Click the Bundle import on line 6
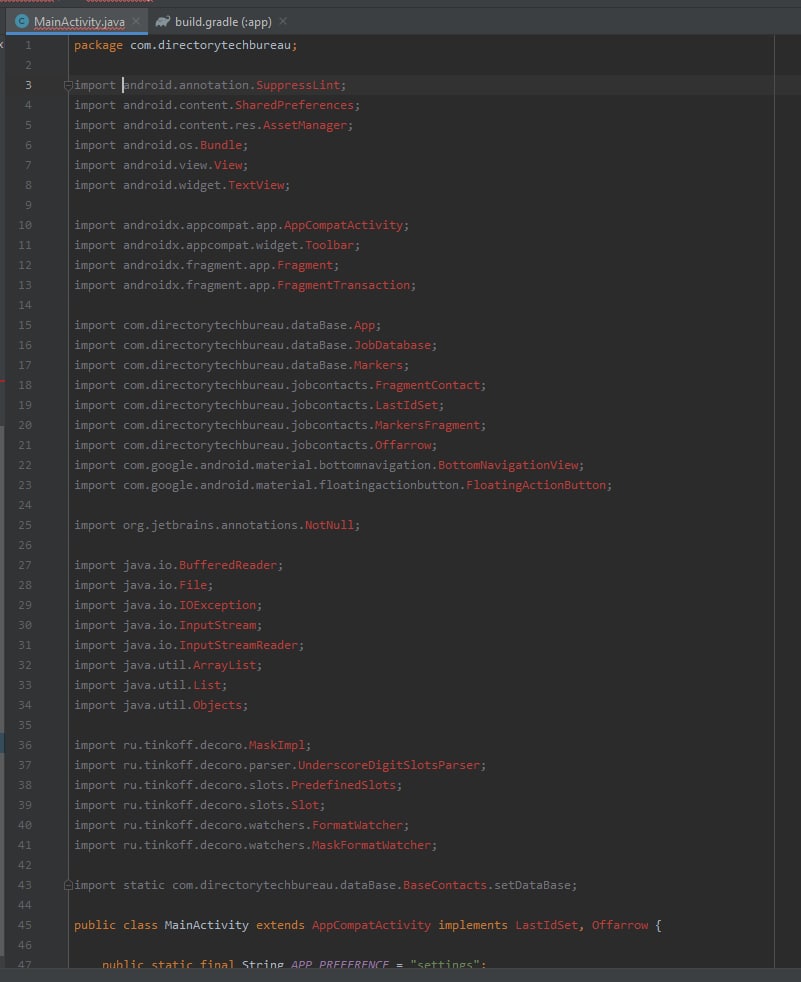Screen dimensions: 801x982 point(221,145)
